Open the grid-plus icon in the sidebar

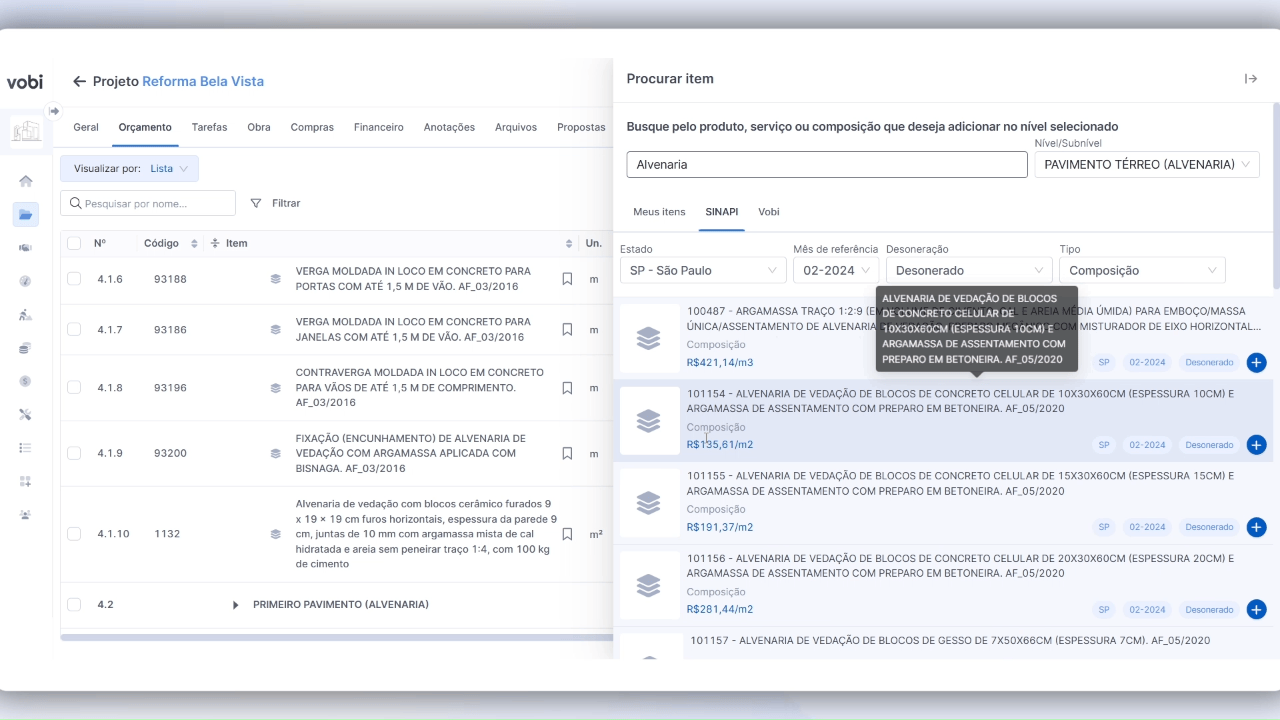[x=26, y=481]
